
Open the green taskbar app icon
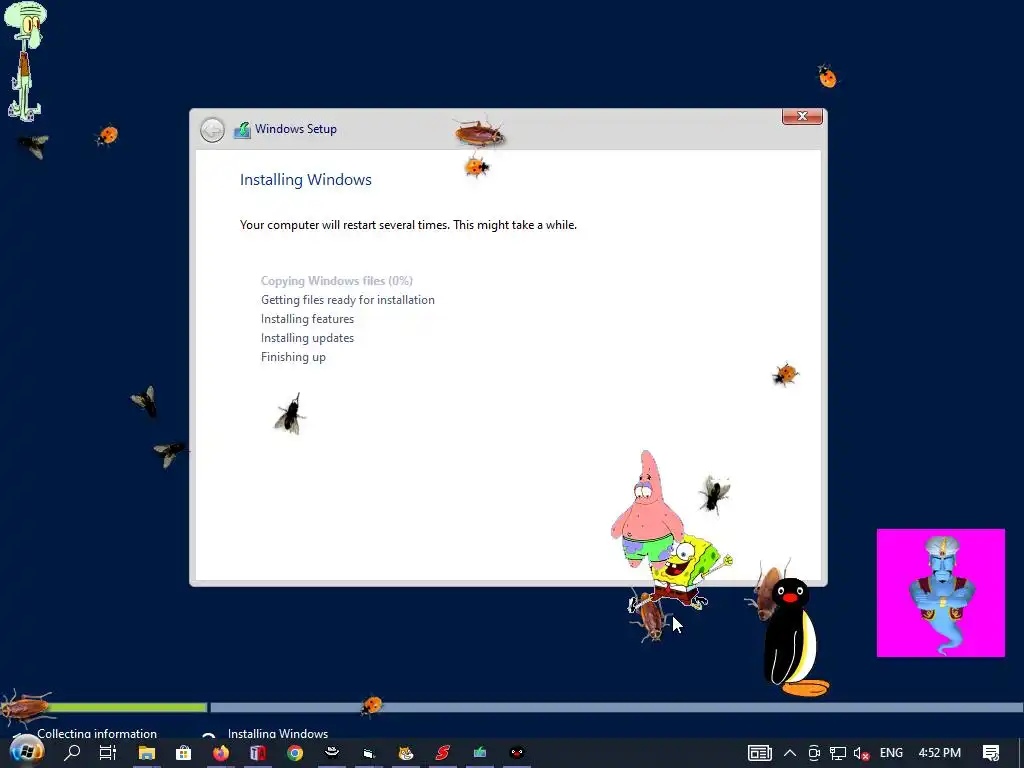[480, 753]
